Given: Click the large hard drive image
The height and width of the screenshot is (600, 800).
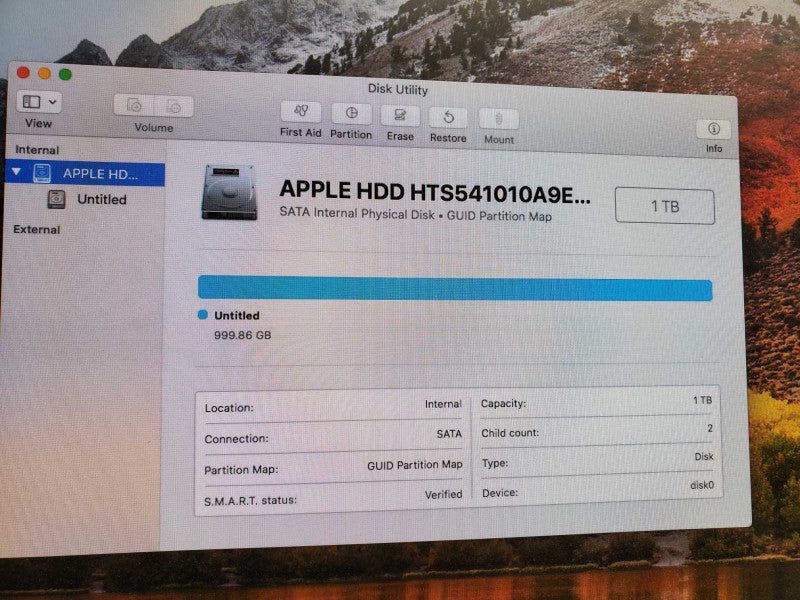Looking at the screenshot, I should (229, 192).
